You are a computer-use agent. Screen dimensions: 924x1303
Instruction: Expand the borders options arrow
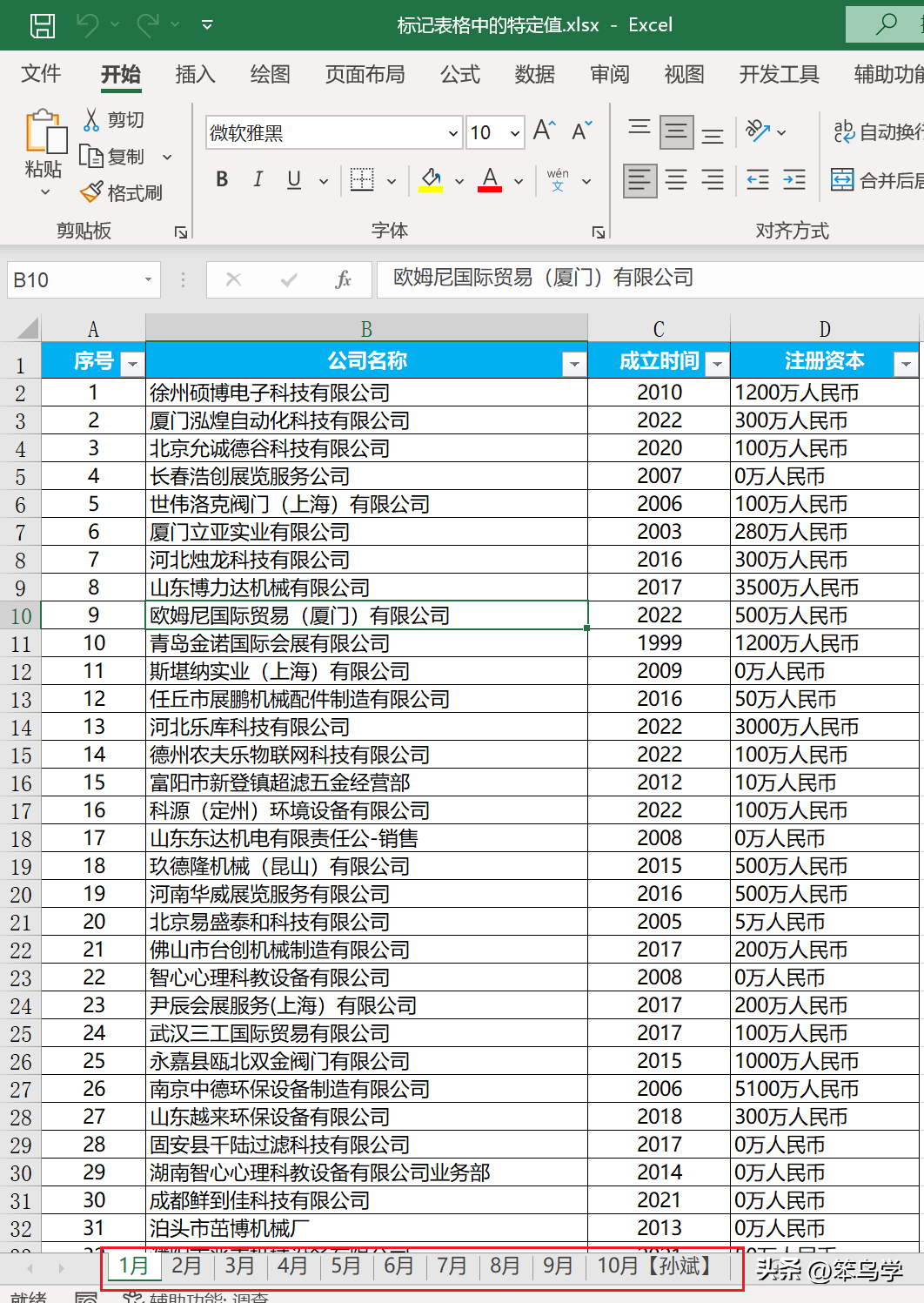[392, 181]
